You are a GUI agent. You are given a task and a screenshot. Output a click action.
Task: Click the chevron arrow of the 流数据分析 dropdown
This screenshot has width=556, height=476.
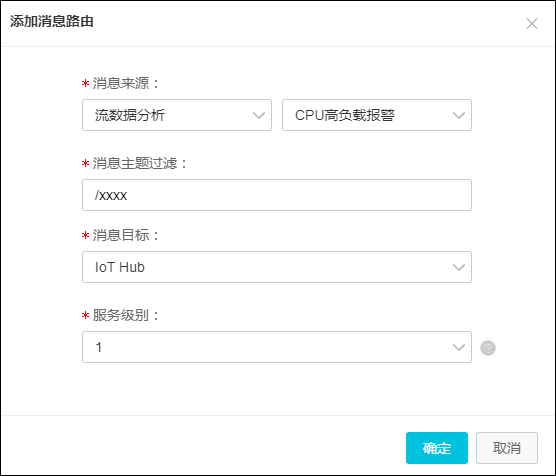(258, 115)
